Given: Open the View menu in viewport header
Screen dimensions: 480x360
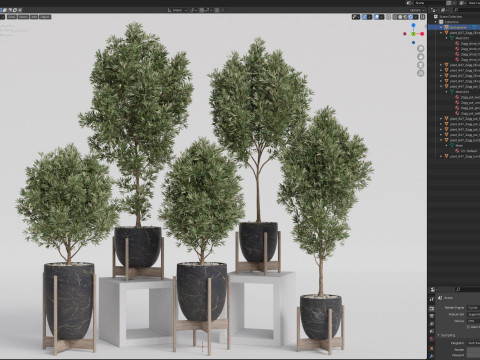Looking at the screenshot, I should coord(12,17).
